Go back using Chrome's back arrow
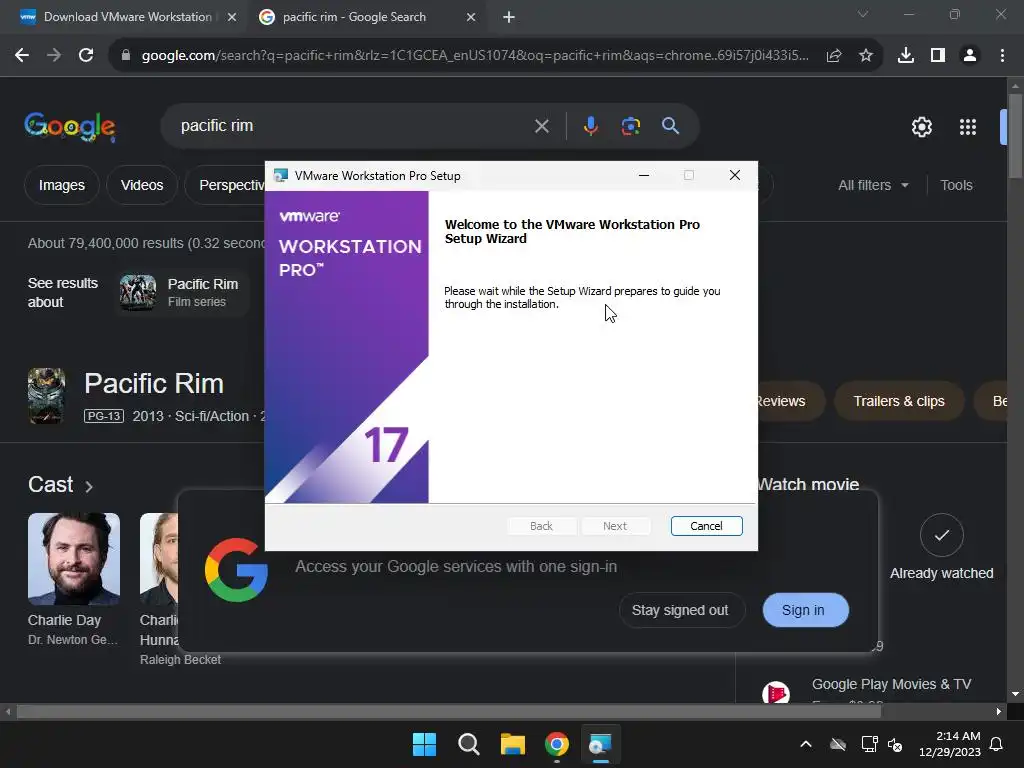This screenshot has height=768, width=1024. click(22, 56)
